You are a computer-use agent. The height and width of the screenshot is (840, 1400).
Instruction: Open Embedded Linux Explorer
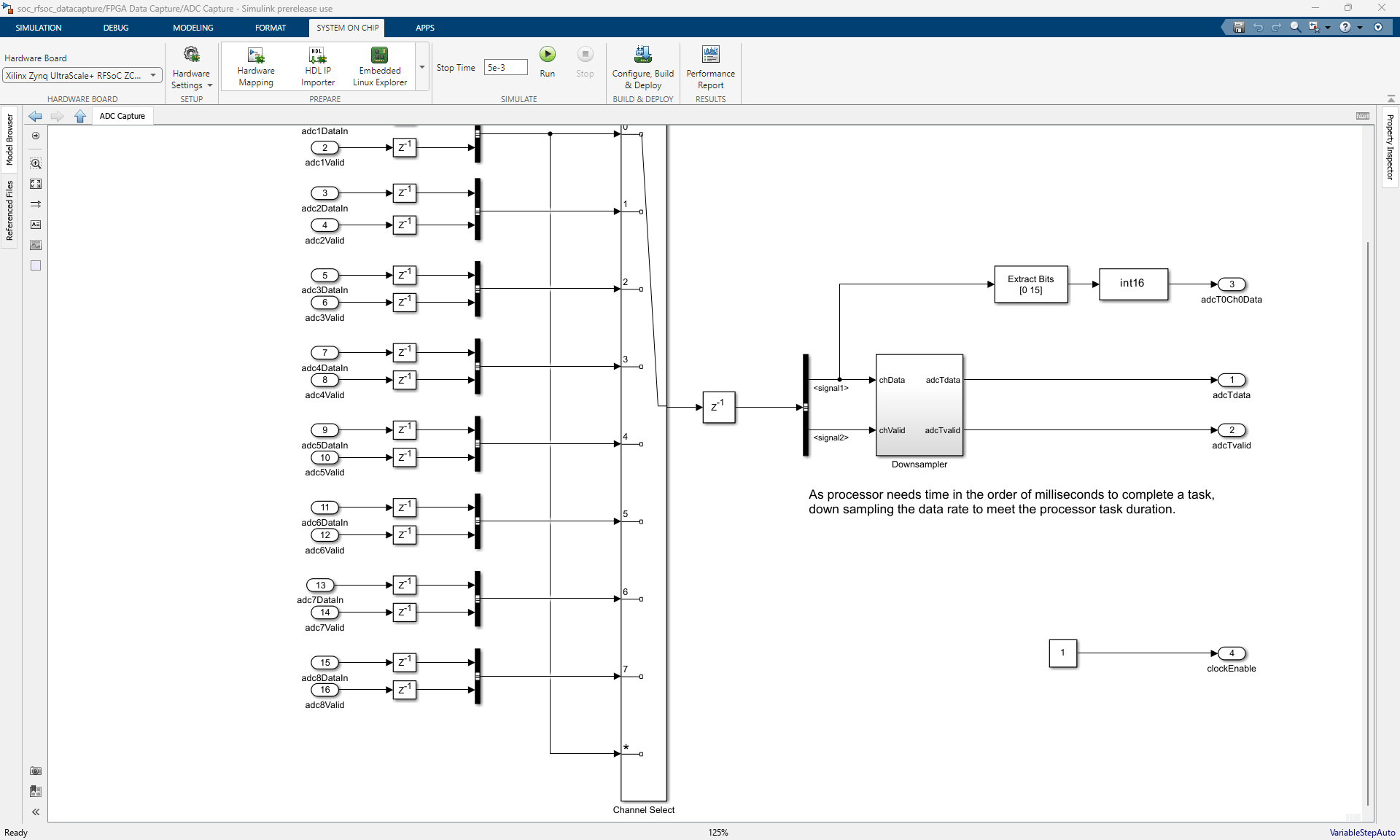pyautogui.click(x=379, y=67)
